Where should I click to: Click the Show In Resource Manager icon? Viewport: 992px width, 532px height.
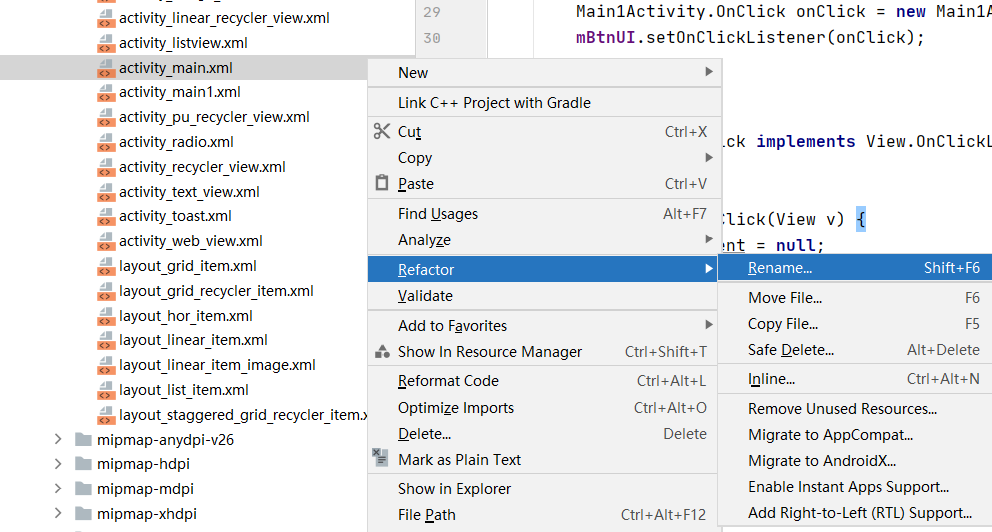[381, 352]
